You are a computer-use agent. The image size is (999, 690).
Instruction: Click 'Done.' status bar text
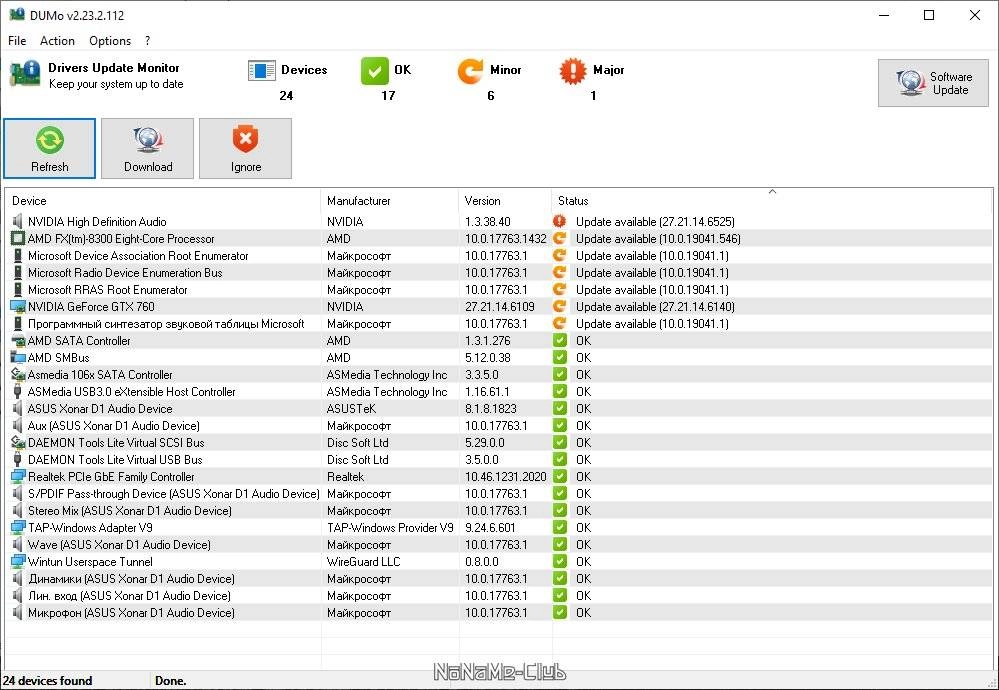[171, 680]
